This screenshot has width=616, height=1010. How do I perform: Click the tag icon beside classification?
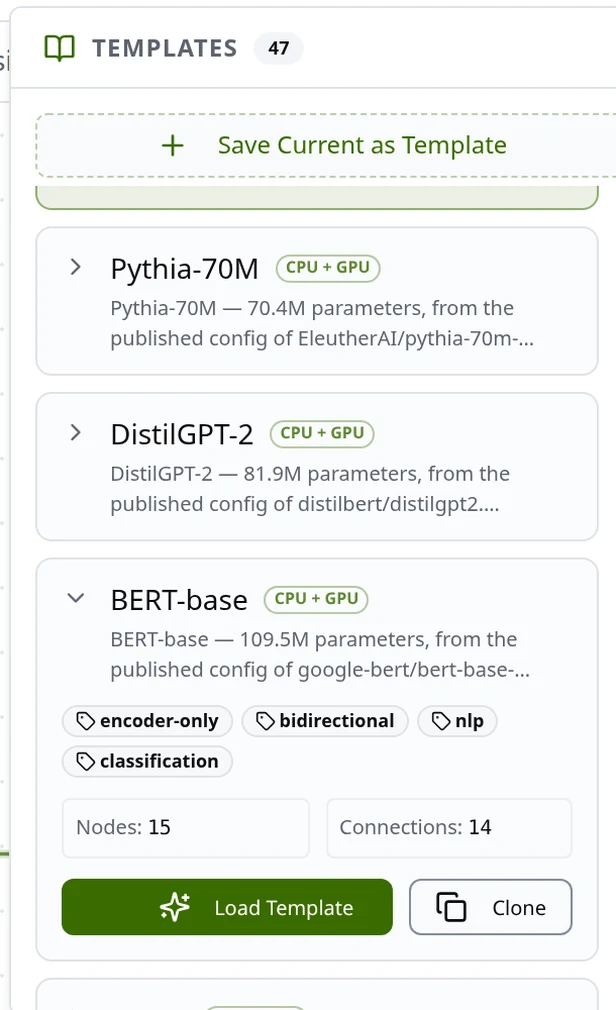[86, 761]
